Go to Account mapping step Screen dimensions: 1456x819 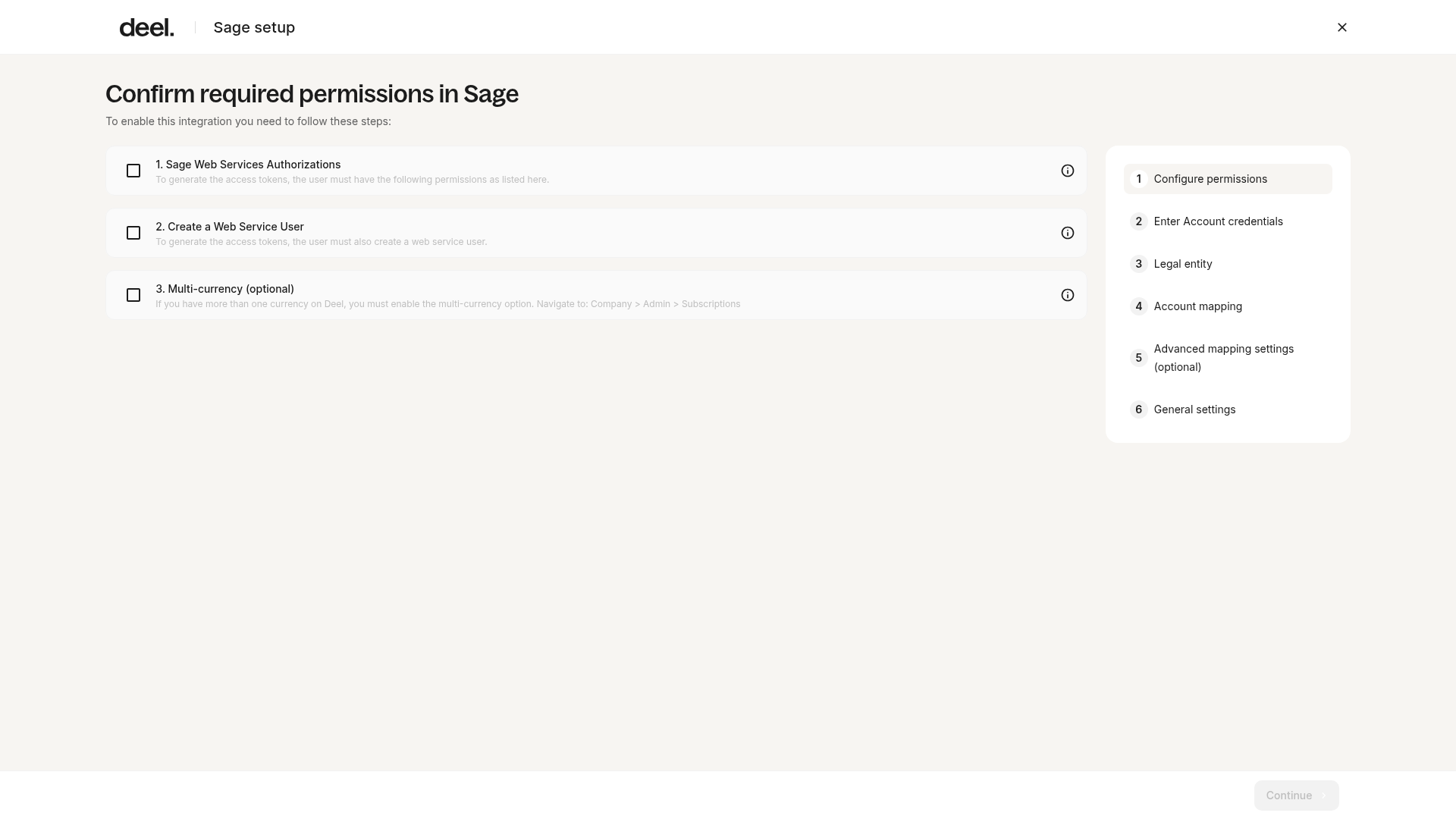click(1228, 306)
